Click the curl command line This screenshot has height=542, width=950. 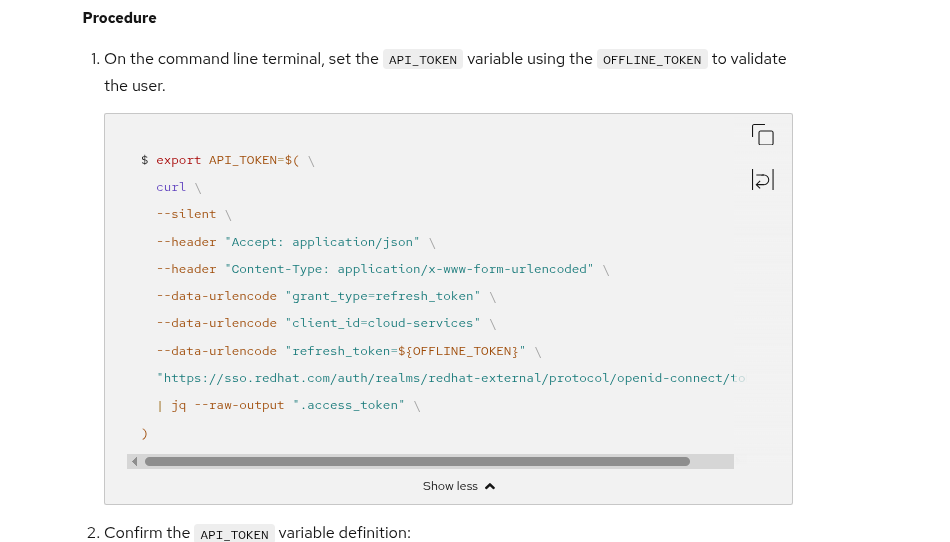(x=171, y=187)
